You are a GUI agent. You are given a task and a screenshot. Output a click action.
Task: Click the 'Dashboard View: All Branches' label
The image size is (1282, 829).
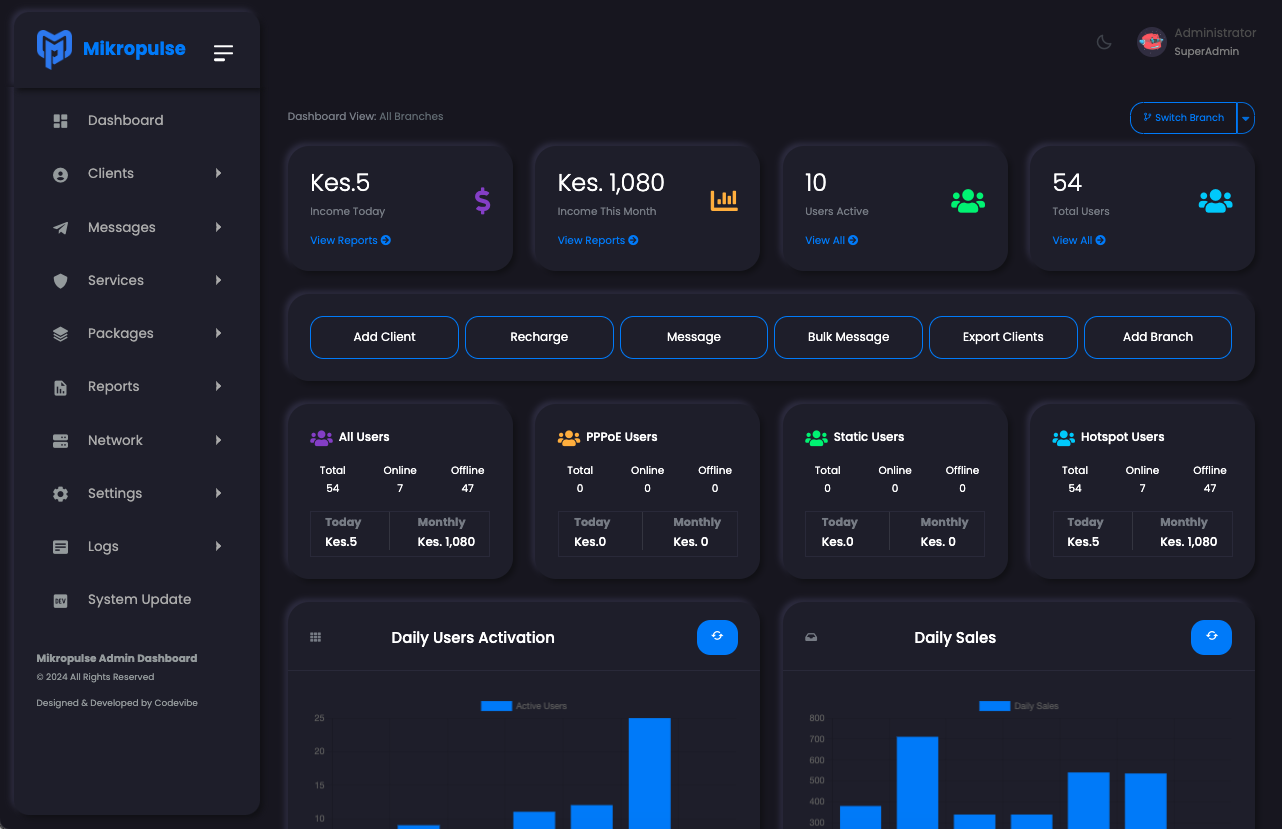(365, 116)
